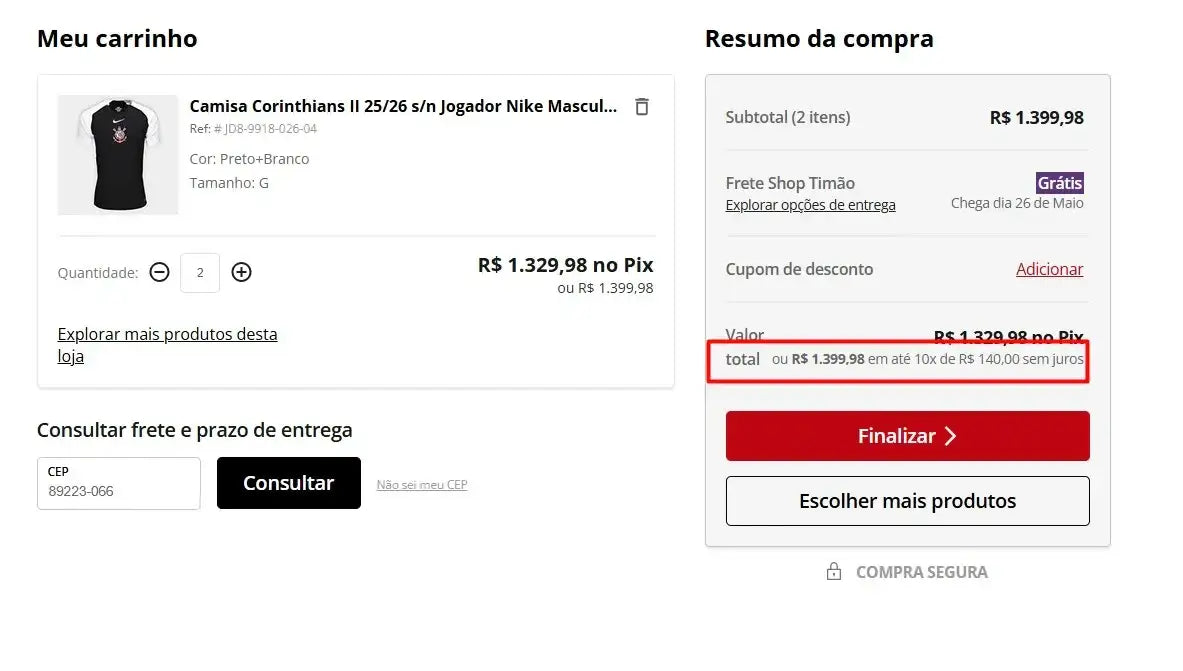This screenshot has width=1183, height=671.
Task: Click the installment total price line
Action: tap(927, 359)
